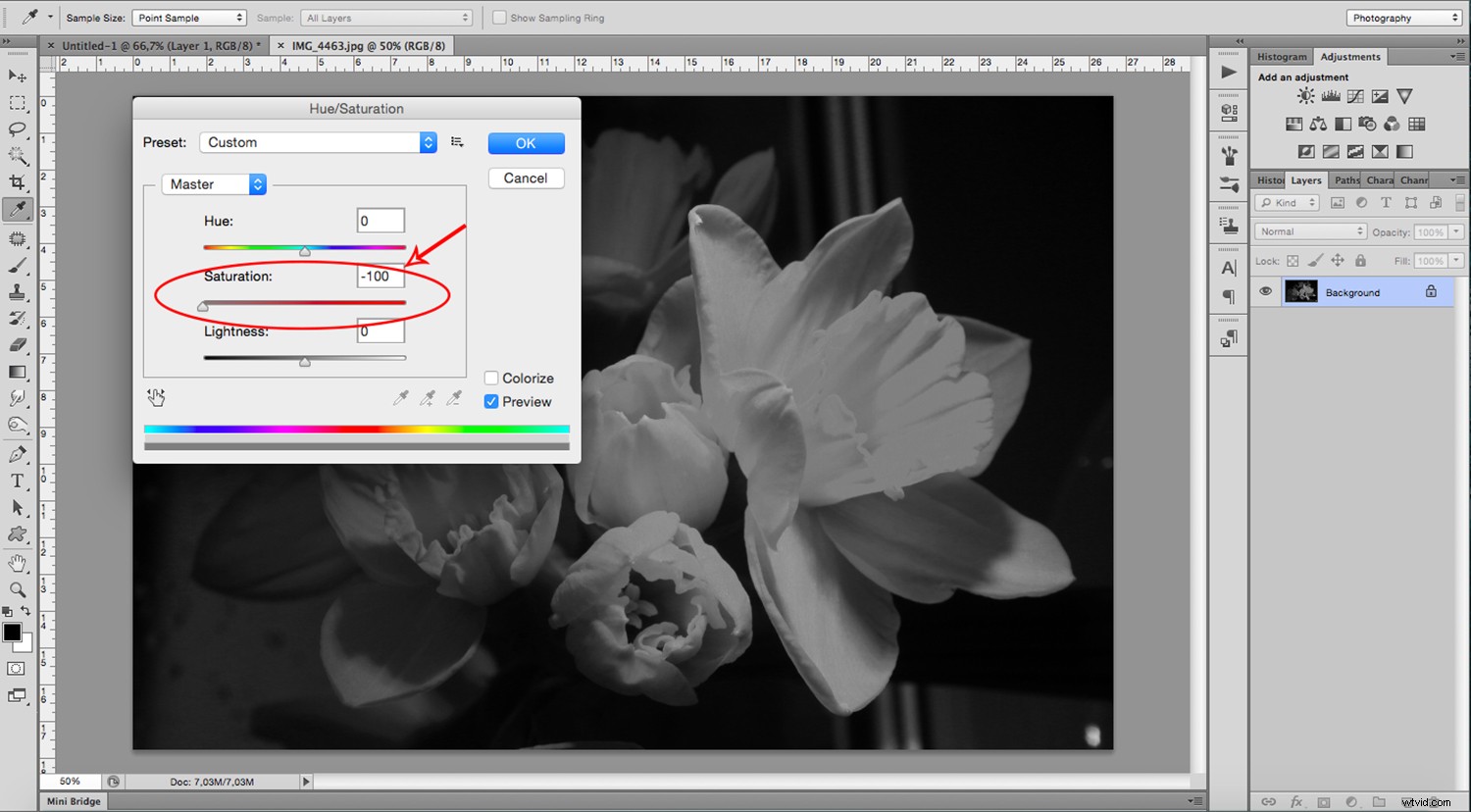Select the Zoom tool

click(x=18, y=589)
